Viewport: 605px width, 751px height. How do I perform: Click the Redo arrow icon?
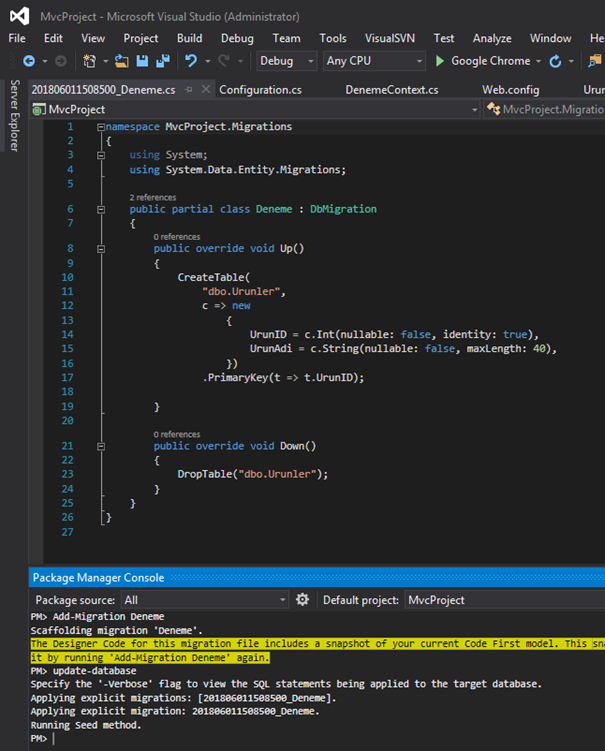[x=224, y=61]
